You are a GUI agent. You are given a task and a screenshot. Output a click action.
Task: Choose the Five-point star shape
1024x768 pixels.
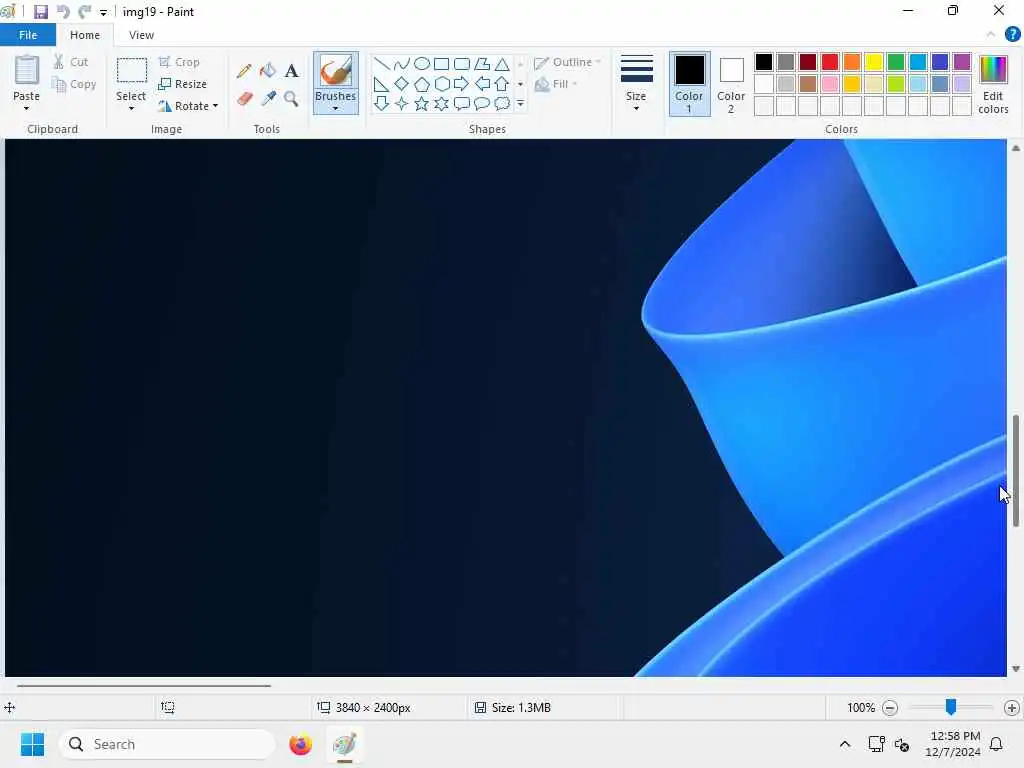pos(422,103)
